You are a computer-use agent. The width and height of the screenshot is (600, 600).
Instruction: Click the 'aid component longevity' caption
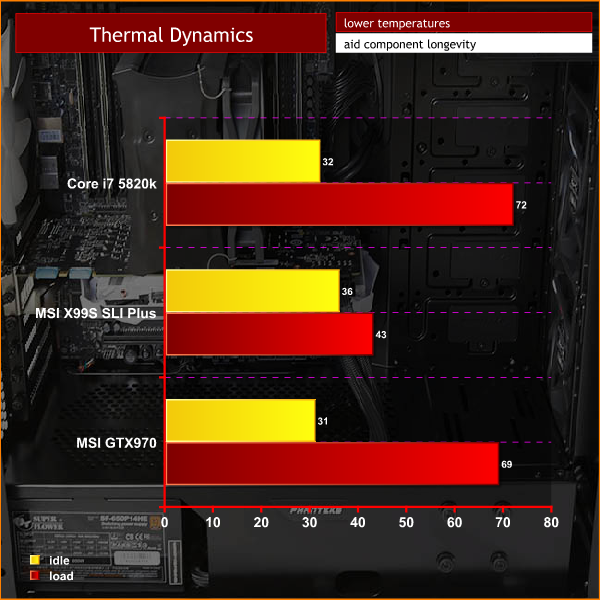pos(409,44)
